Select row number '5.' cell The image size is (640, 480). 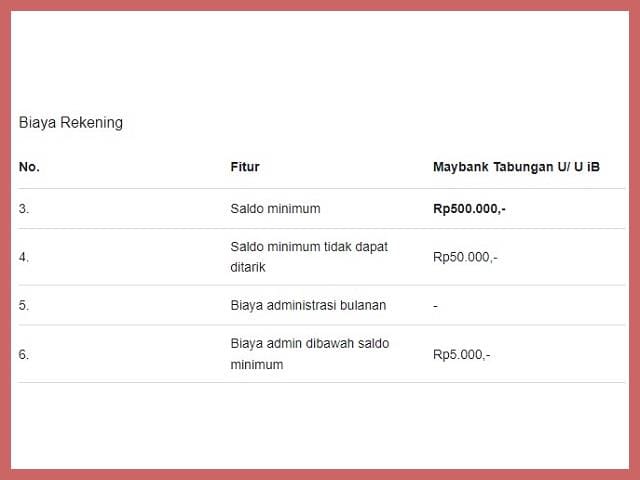(x=24, y=305)
